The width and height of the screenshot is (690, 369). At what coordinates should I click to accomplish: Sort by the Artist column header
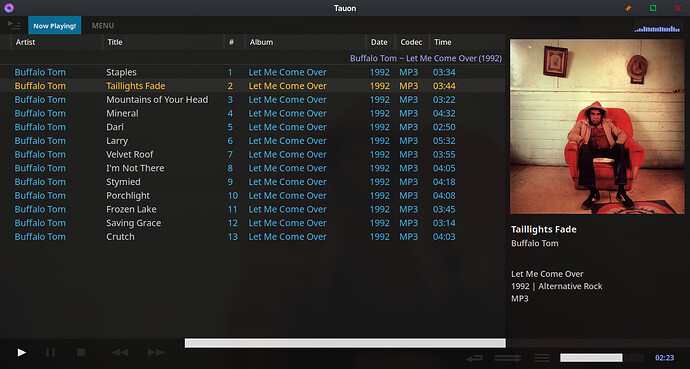26,42
